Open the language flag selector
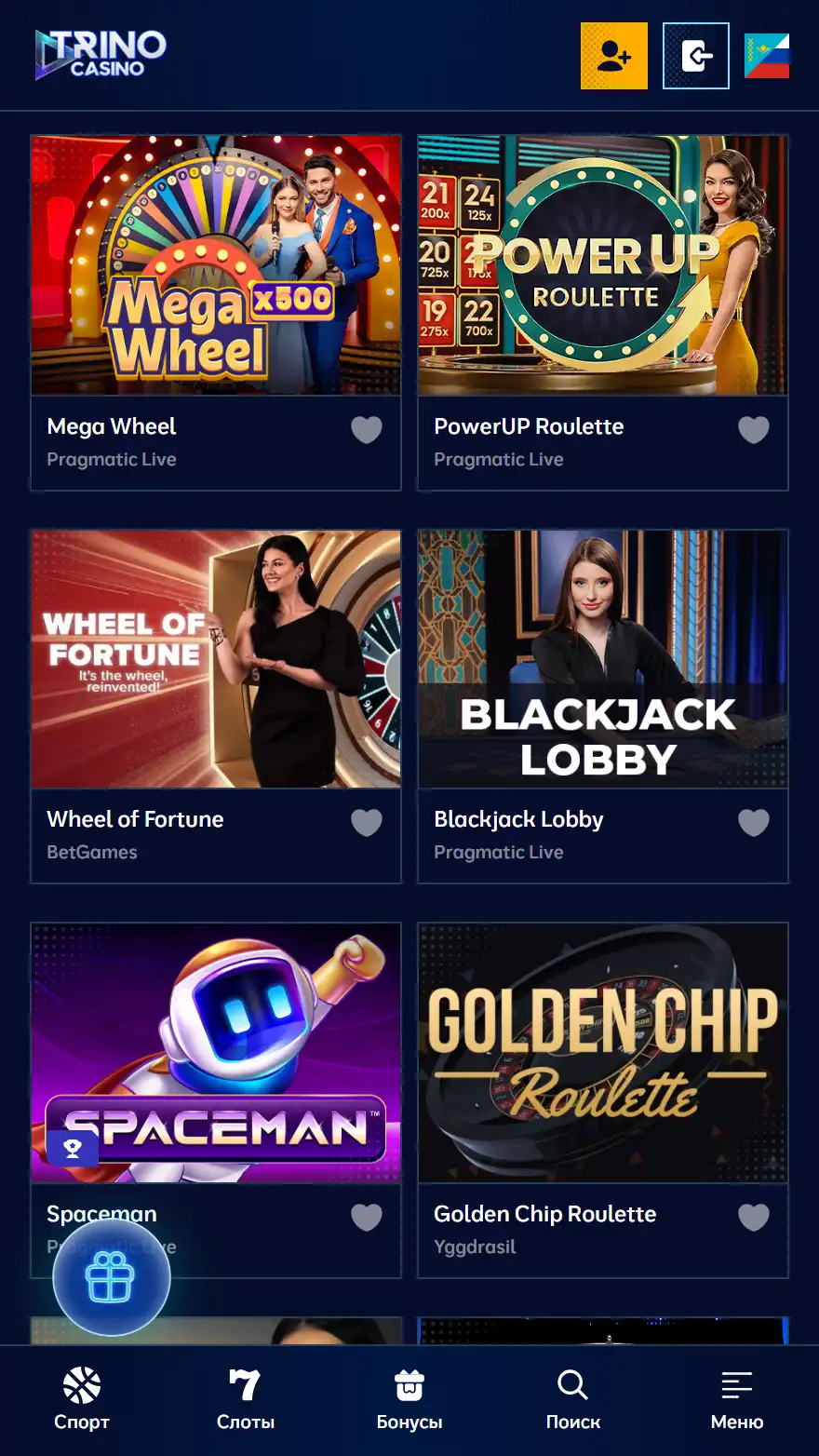This screenshot has width=819, height=1456. click(x=767, y=56)
